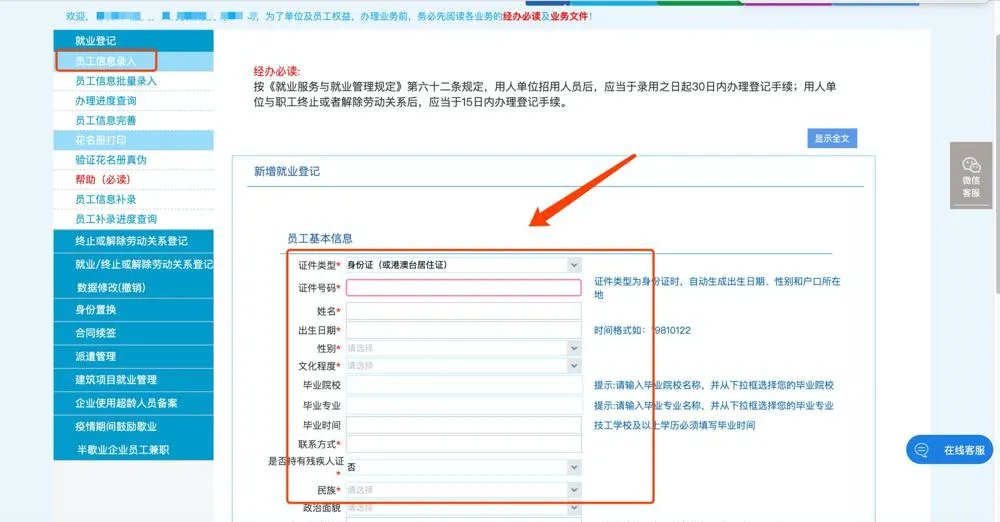Open the 文化程度 dropdown
Image resolution: width=1000 pixels, height=522 pixels.
(464, 366)
